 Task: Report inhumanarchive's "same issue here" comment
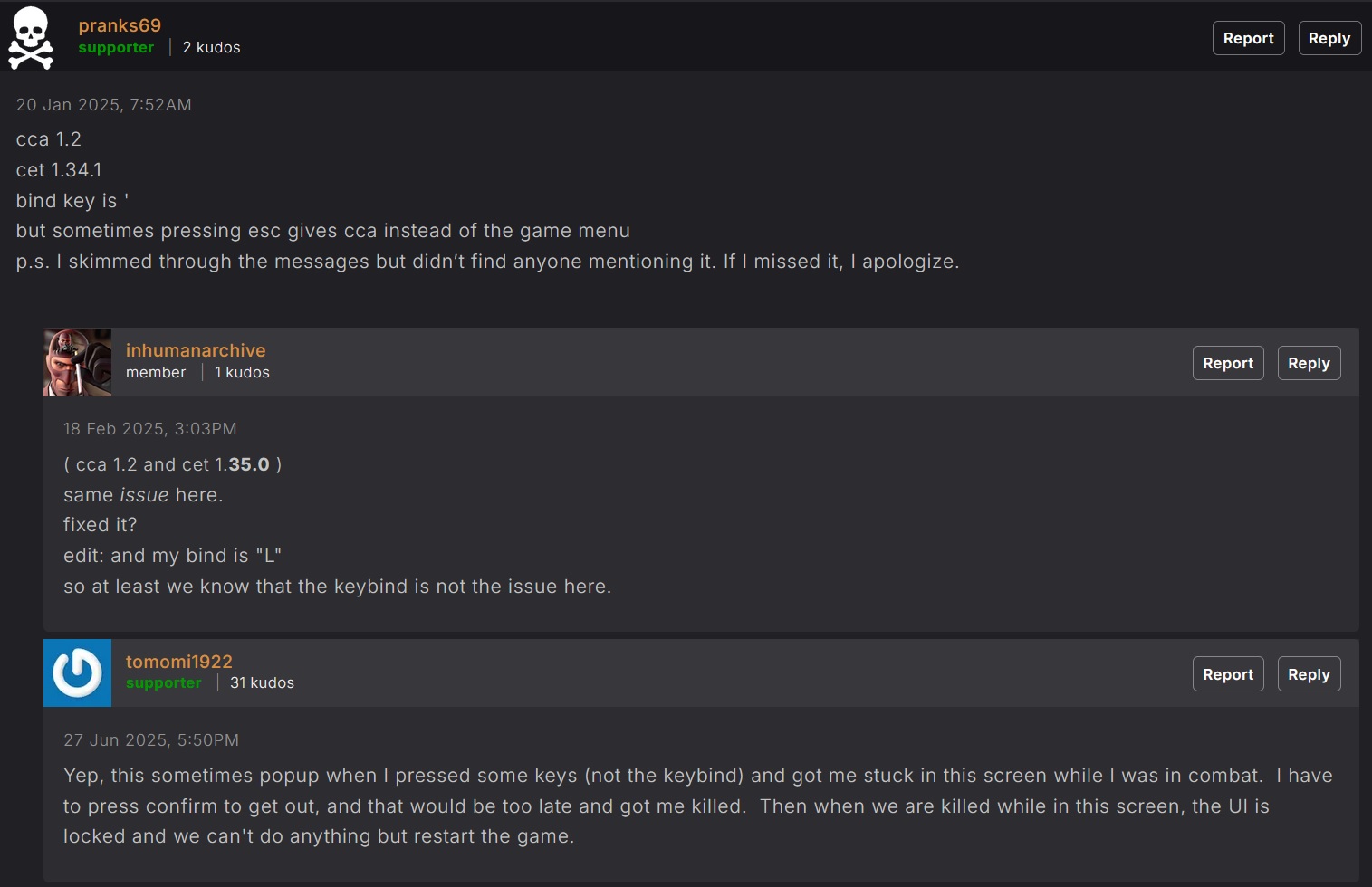click(x=1228, y=363)
